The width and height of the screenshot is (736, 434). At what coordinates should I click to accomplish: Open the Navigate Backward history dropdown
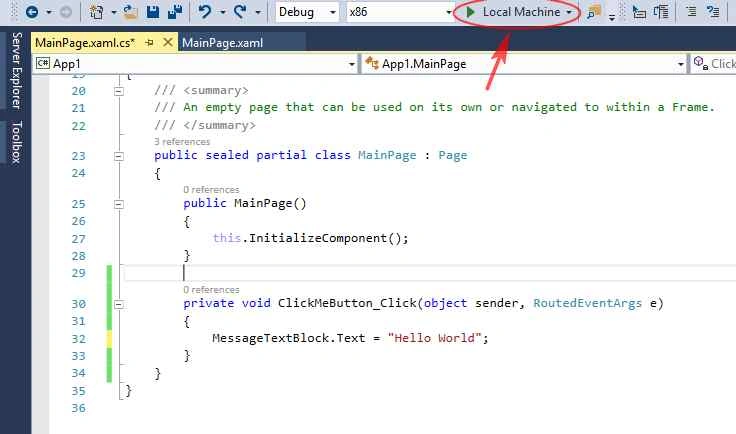(49, 12)
